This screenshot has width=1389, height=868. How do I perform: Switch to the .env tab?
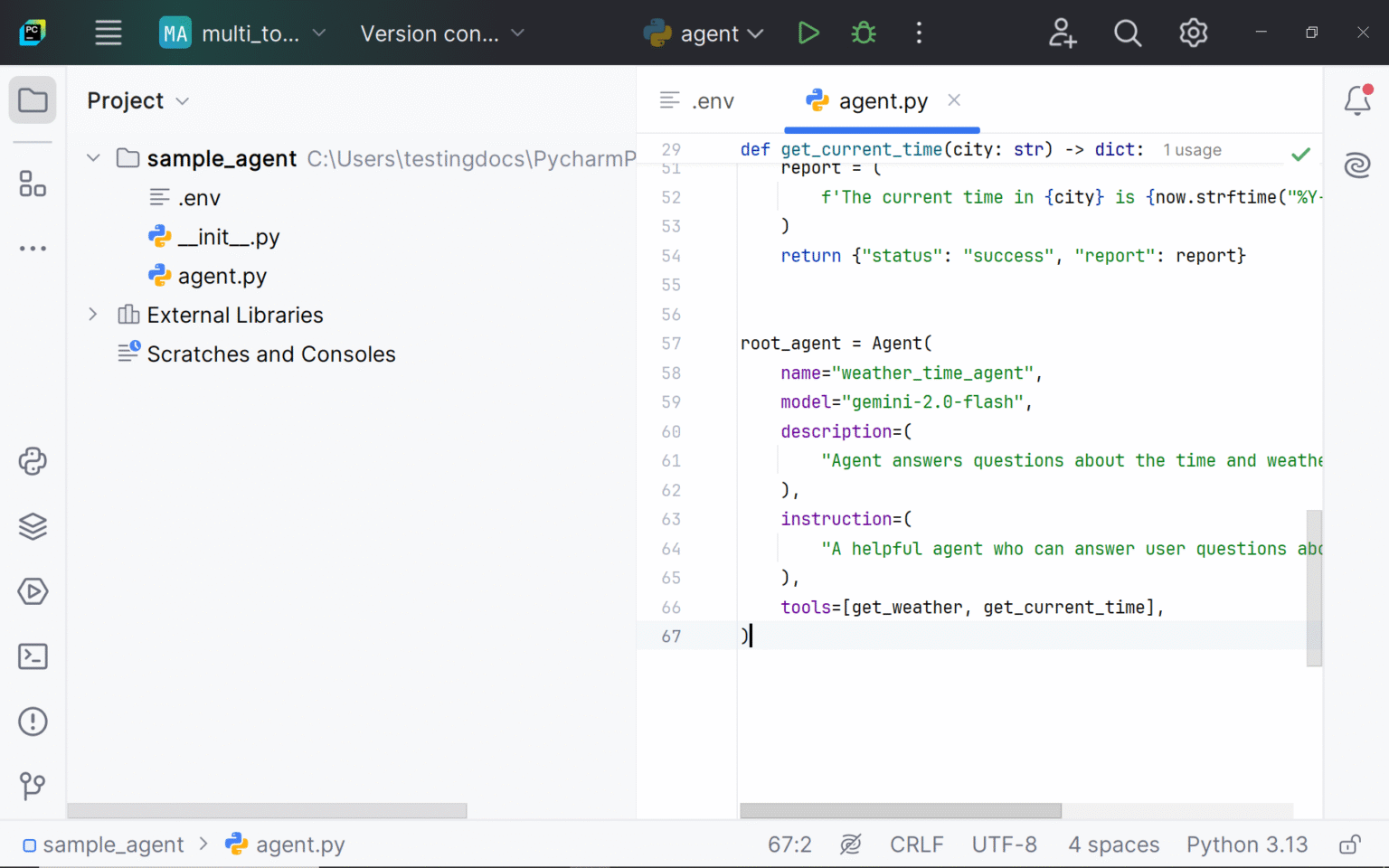(712, 100)
